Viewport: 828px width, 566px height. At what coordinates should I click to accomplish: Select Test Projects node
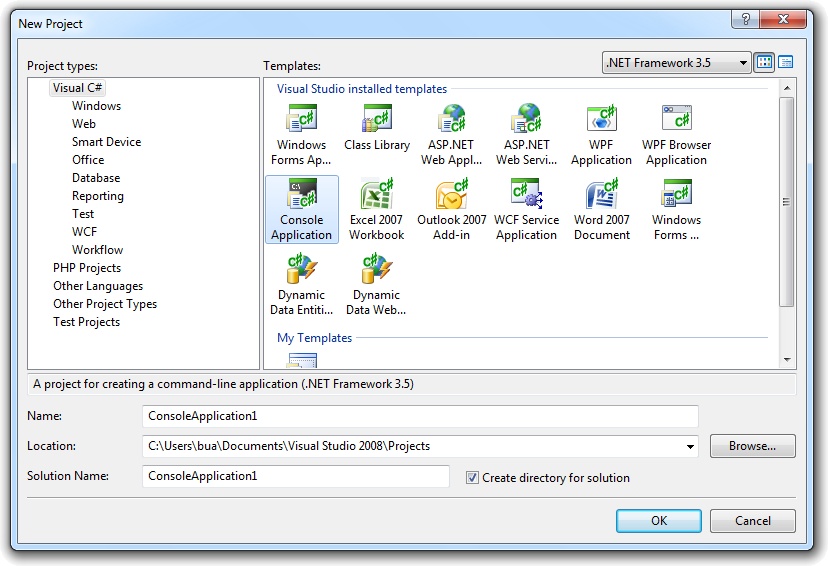tap(87, 322)
